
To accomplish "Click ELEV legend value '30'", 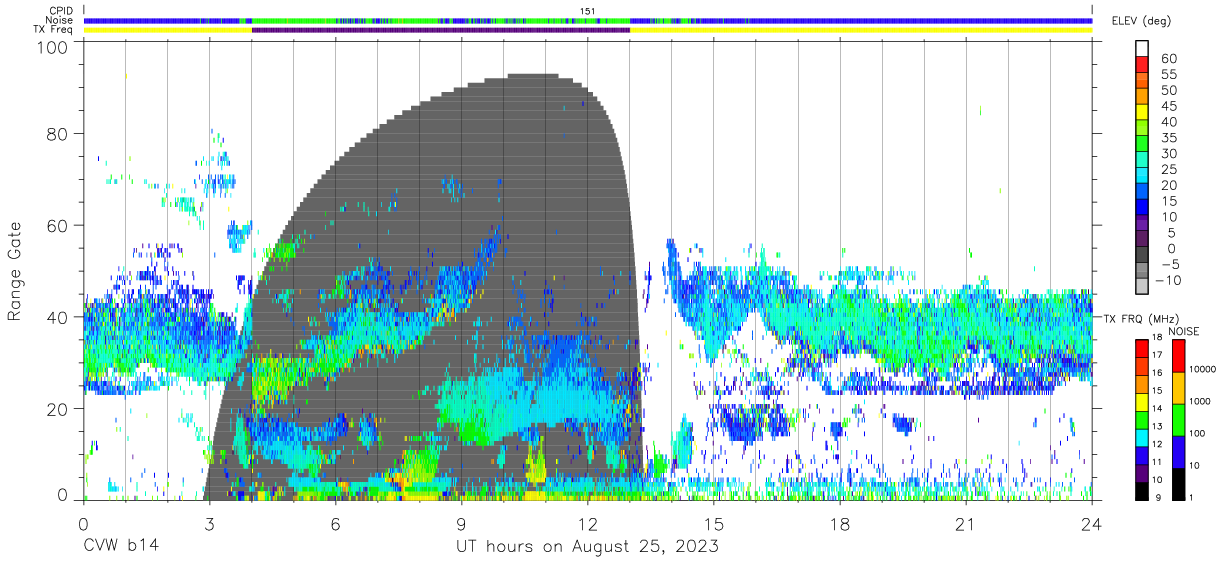I will 1169,153.
